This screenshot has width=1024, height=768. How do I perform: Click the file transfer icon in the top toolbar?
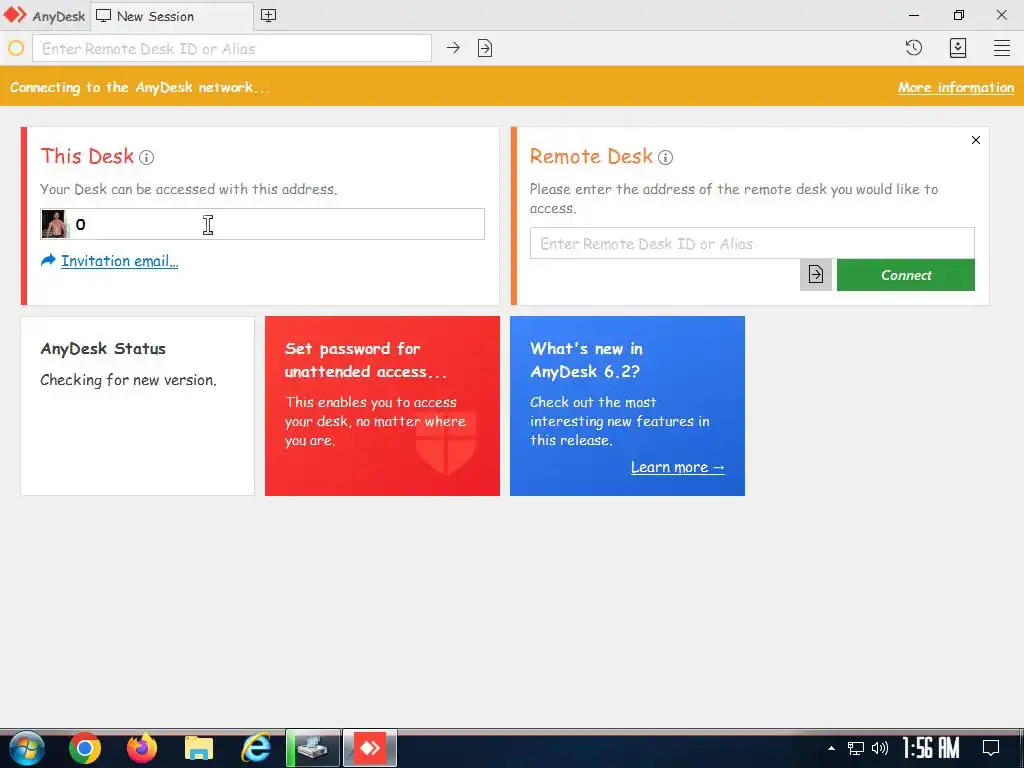485,48
